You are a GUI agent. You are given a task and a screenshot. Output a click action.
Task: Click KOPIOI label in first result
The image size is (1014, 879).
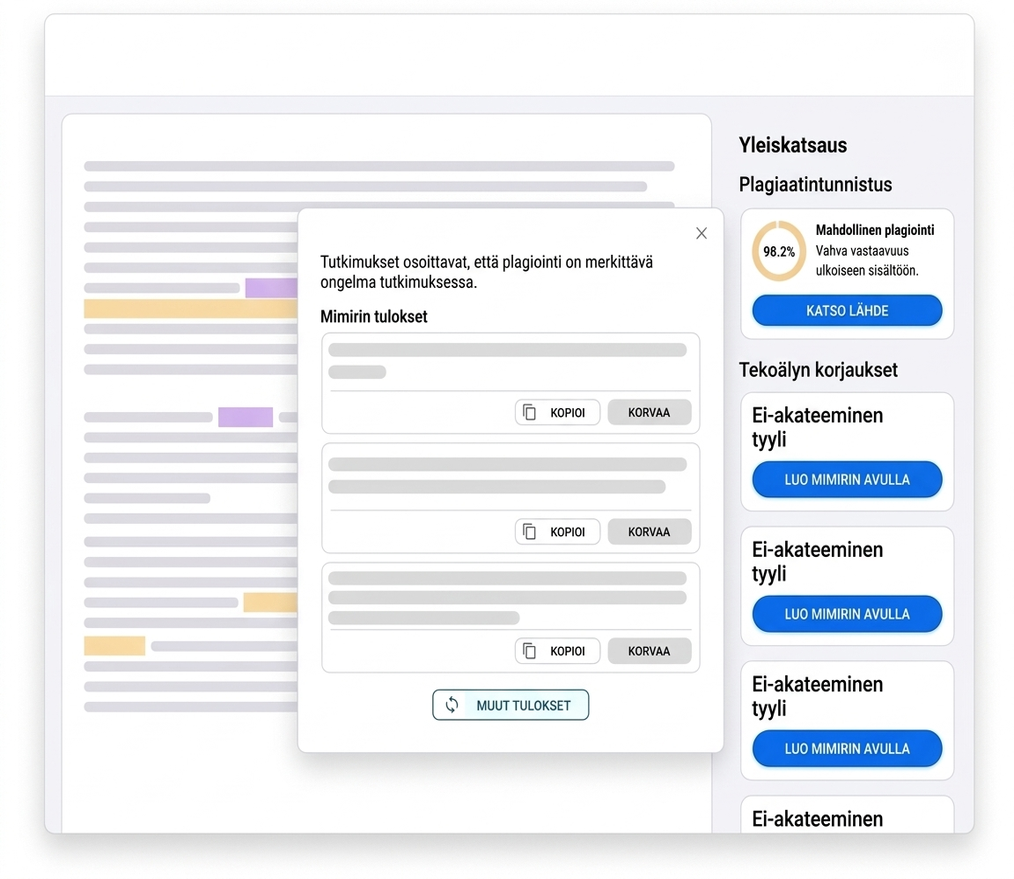coord(567,413)
